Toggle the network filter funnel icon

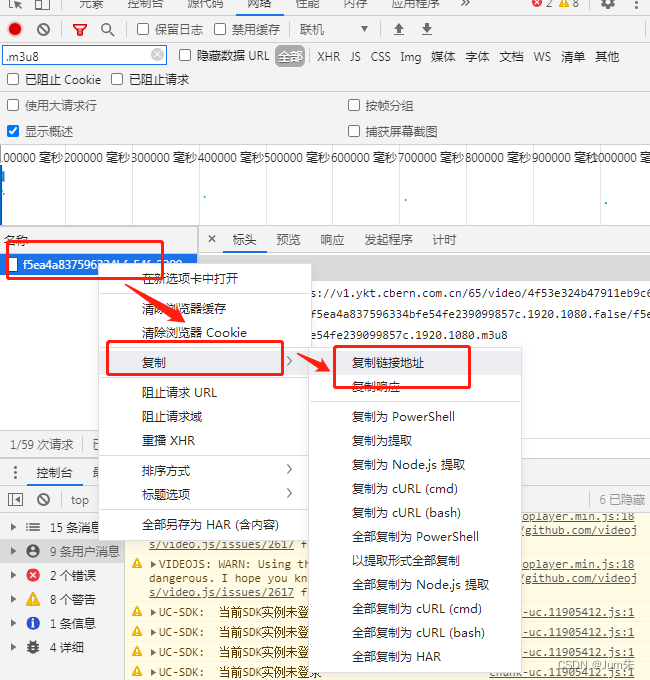pyautogui.click(x=80, y=29)
